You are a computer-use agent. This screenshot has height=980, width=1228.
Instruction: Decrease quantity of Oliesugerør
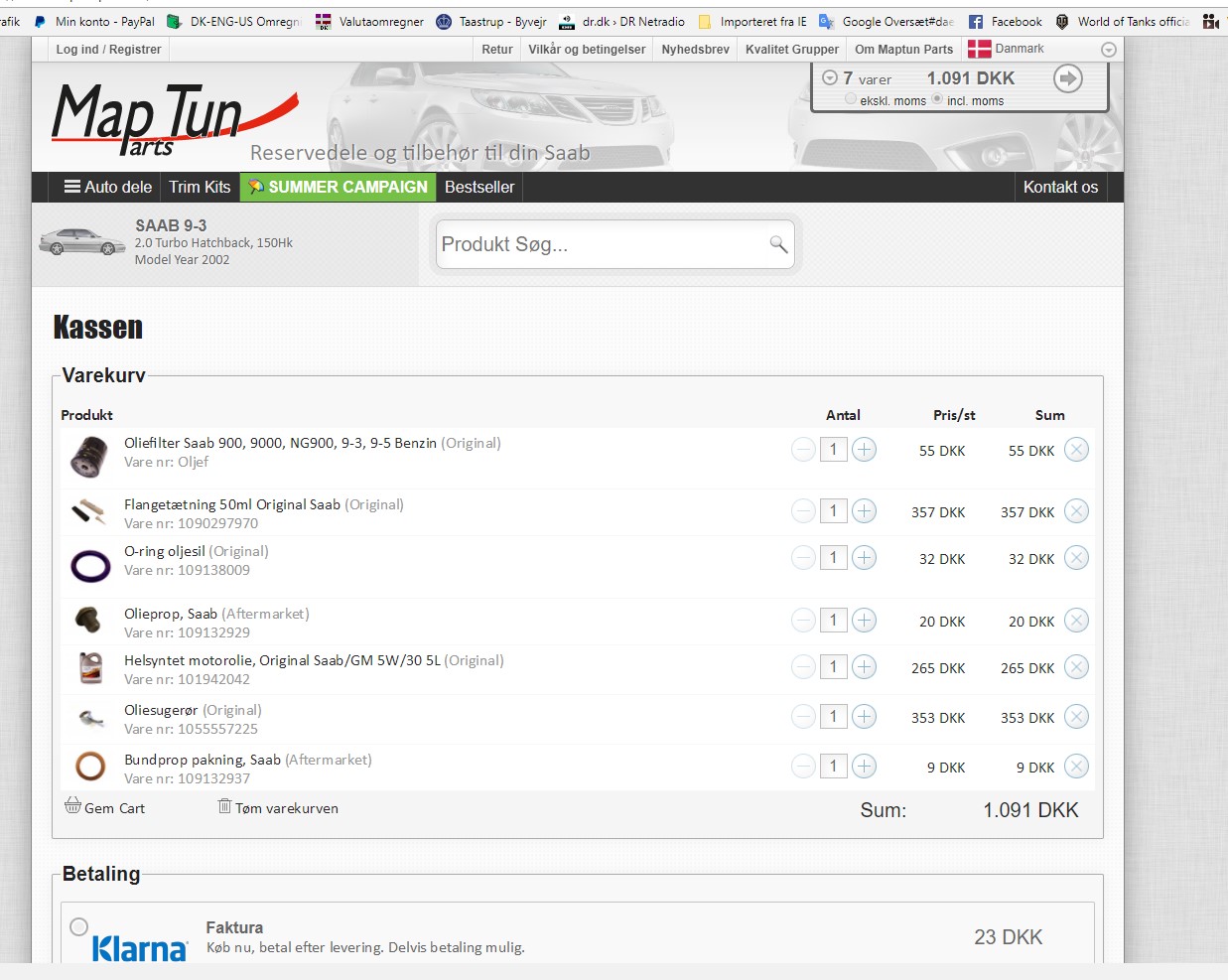(x=803, y=717)
